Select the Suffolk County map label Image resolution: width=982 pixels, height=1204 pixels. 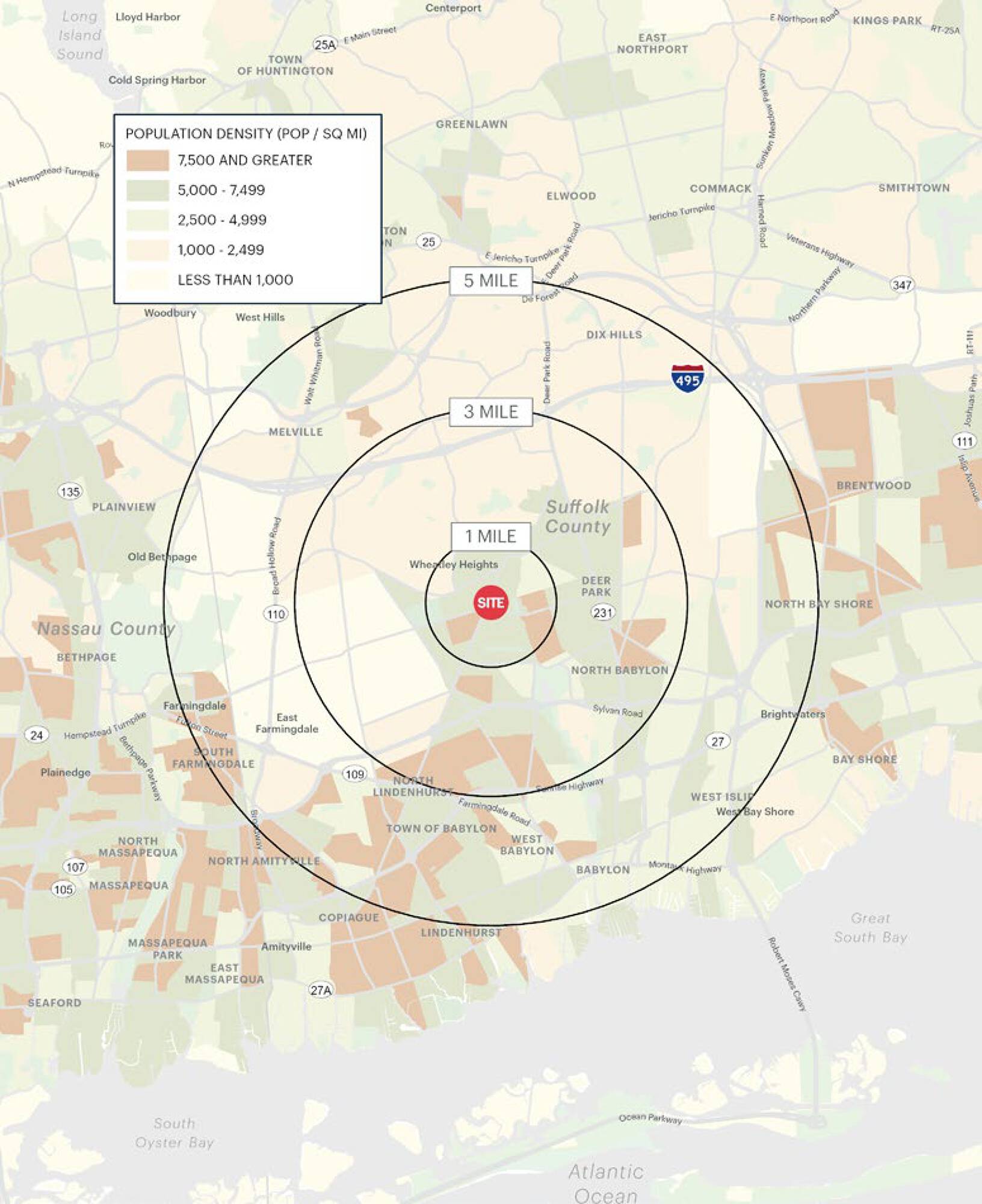click(x=578, y=517)
